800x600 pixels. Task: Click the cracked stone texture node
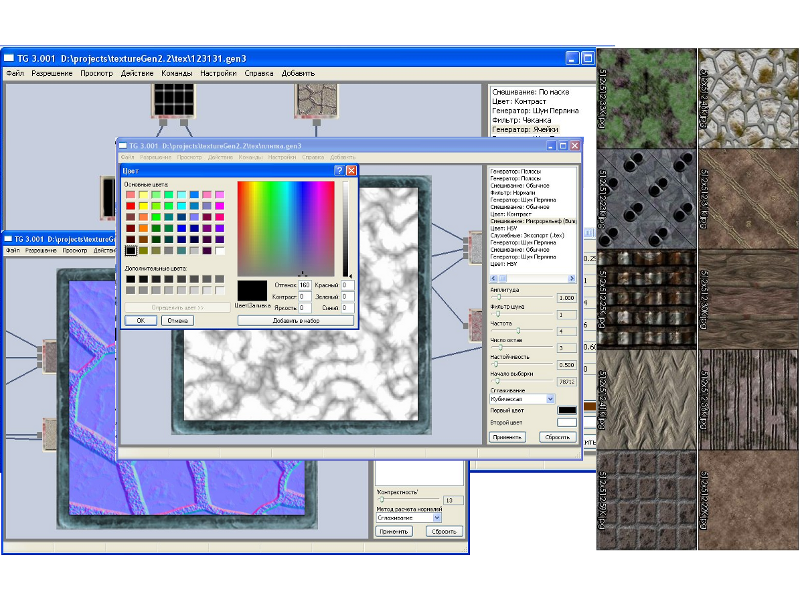coord(320,99)
